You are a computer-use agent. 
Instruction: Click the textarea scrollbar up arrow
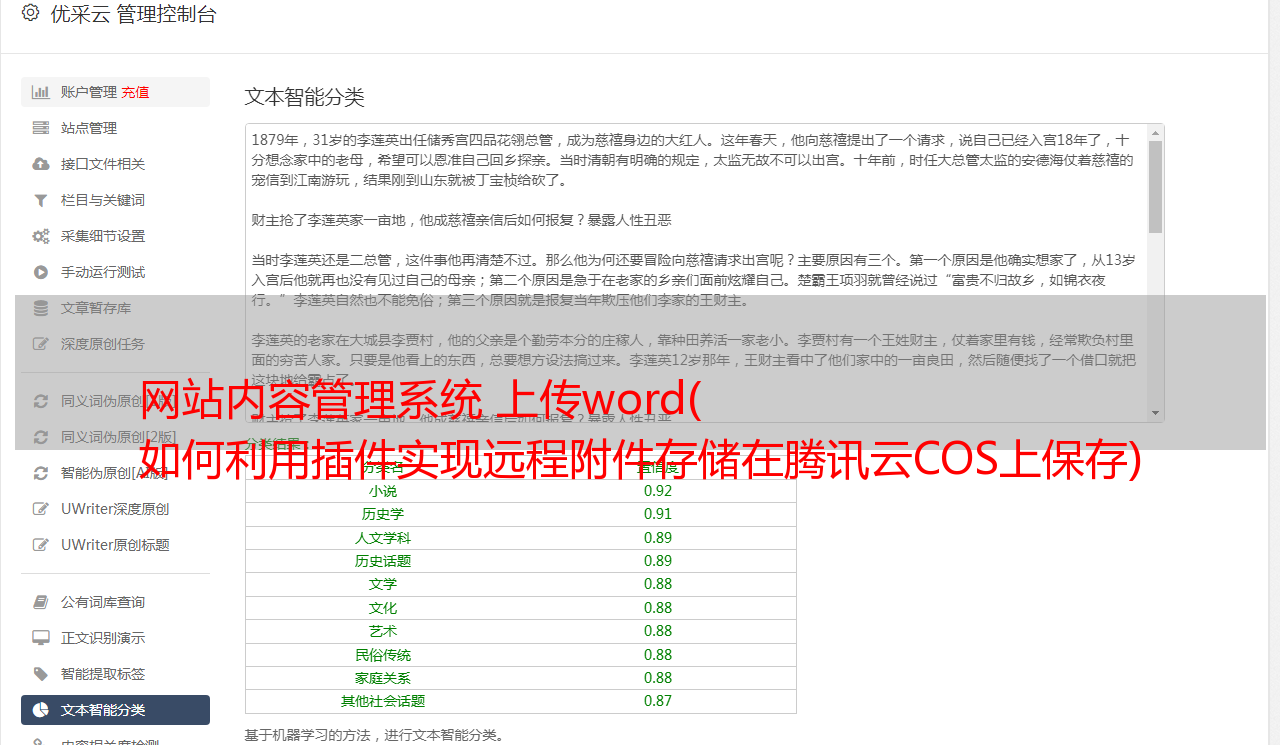1155,133
